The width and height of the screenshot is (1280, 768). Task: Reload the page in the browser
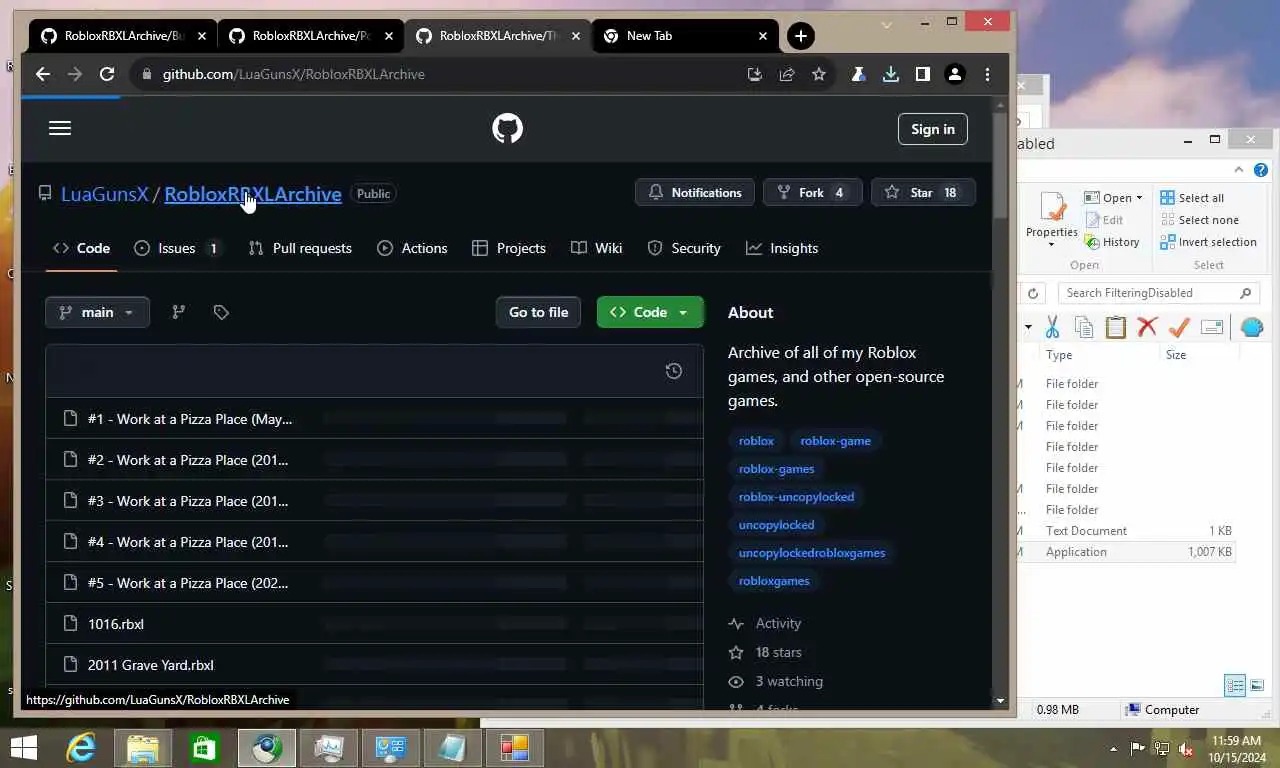click(x=107, y=74)
